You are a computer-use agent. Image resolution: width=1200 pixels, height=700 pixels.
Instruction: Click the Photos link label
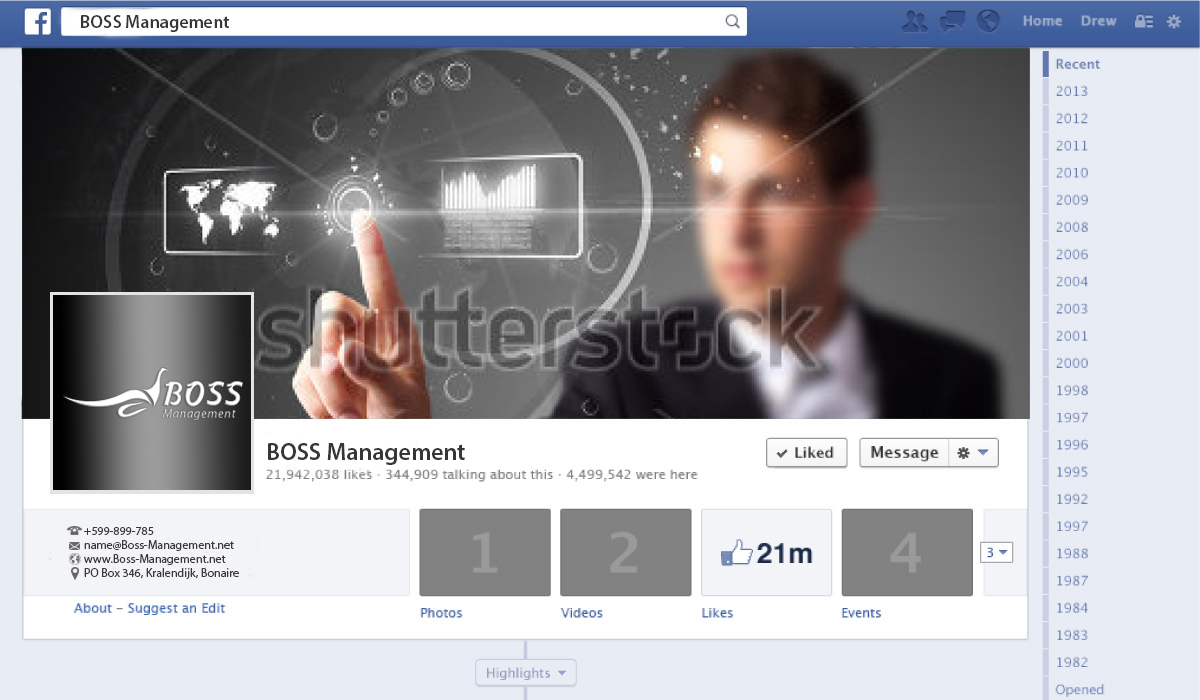click(x=441, y=613)
